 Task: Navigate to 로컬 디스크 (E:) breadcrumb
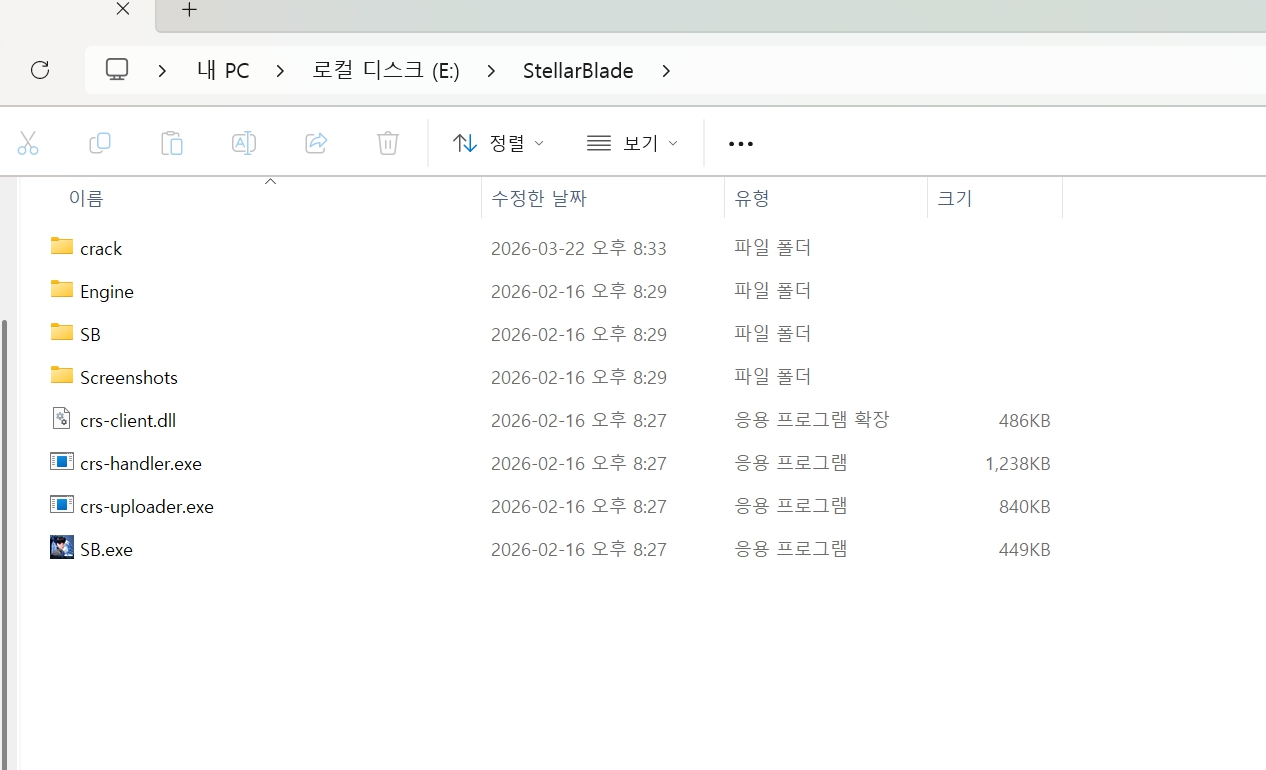coord(386,71)
